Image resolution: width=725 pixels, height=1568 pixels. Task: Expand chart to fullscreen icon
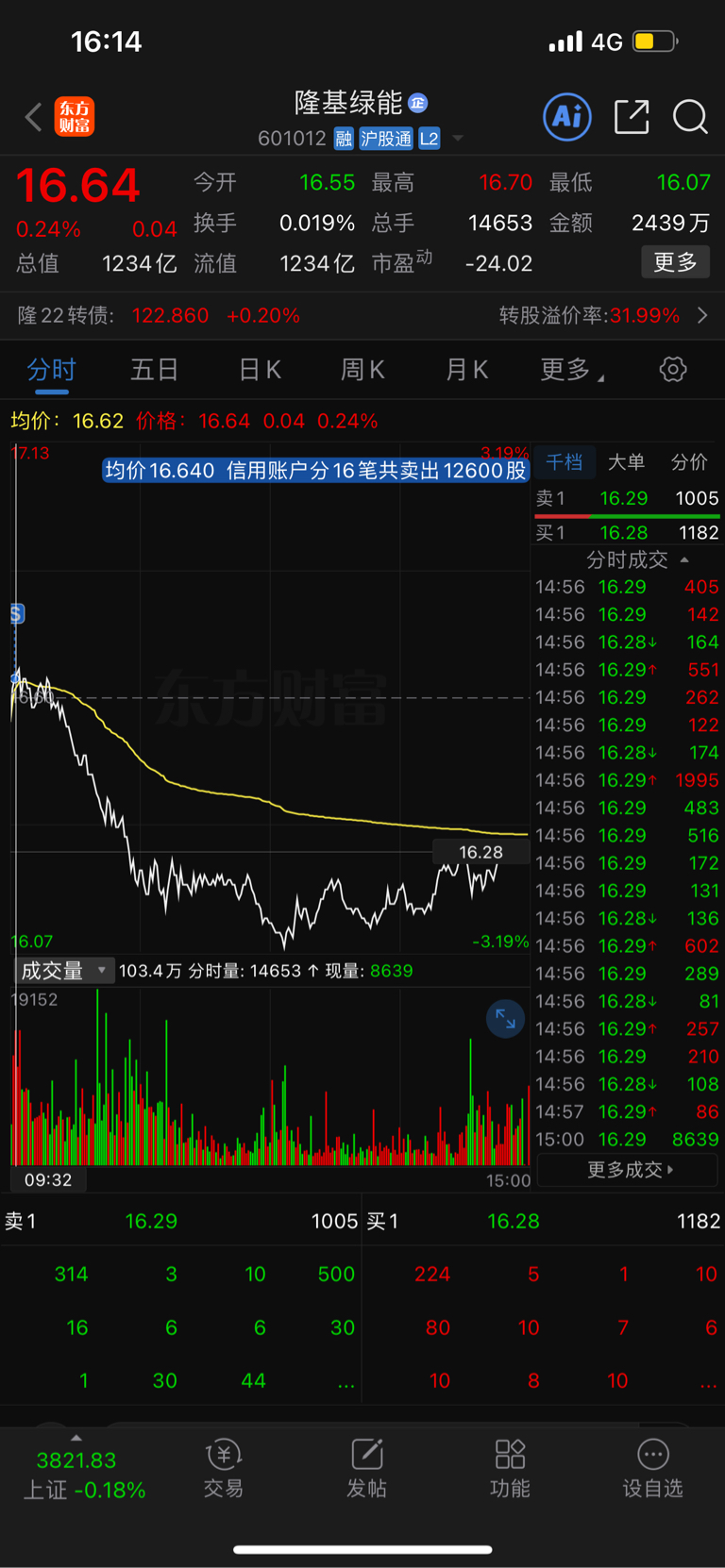pyautogui.click(x=505, y=1019)
